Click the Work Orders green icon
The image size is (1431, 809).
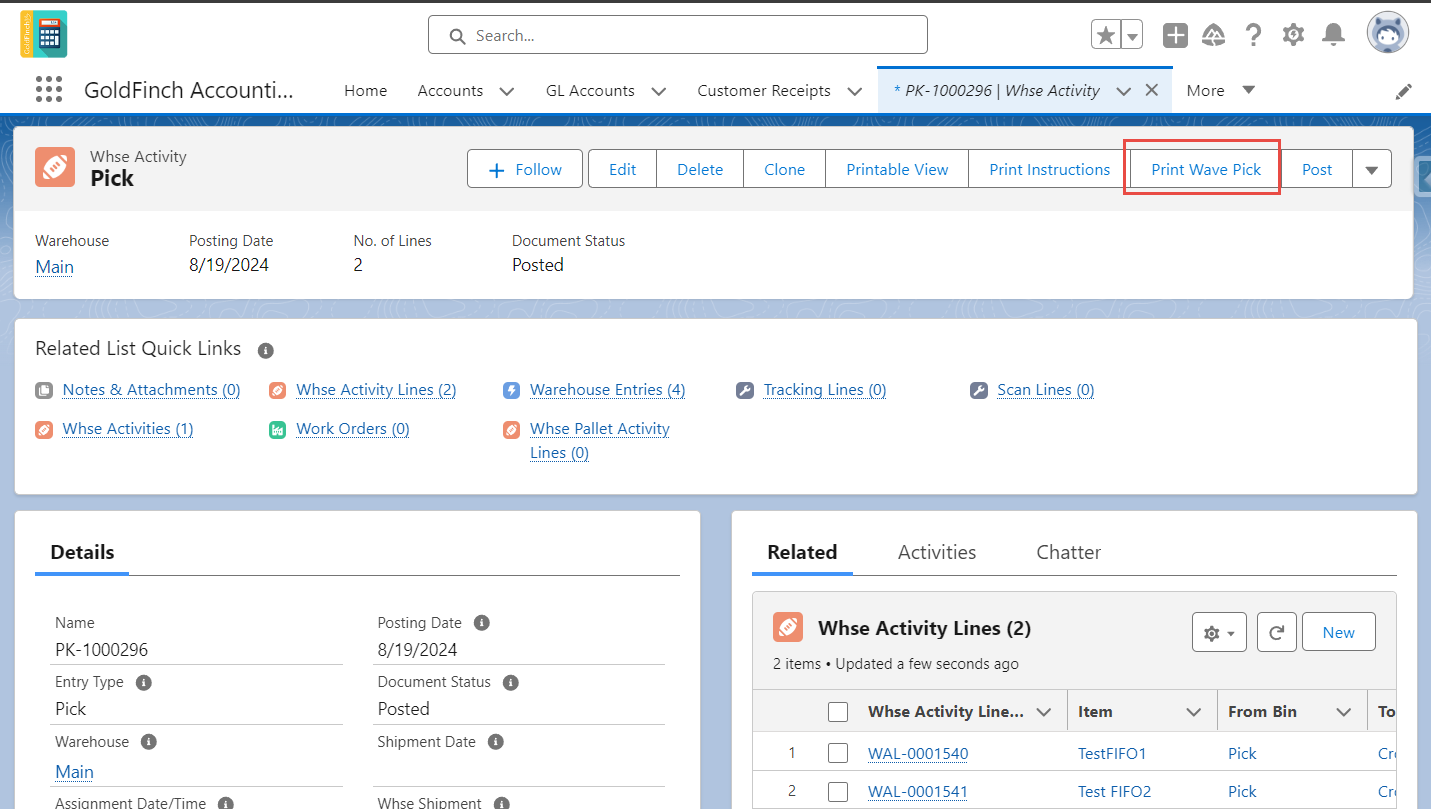(x=277, y=429)
